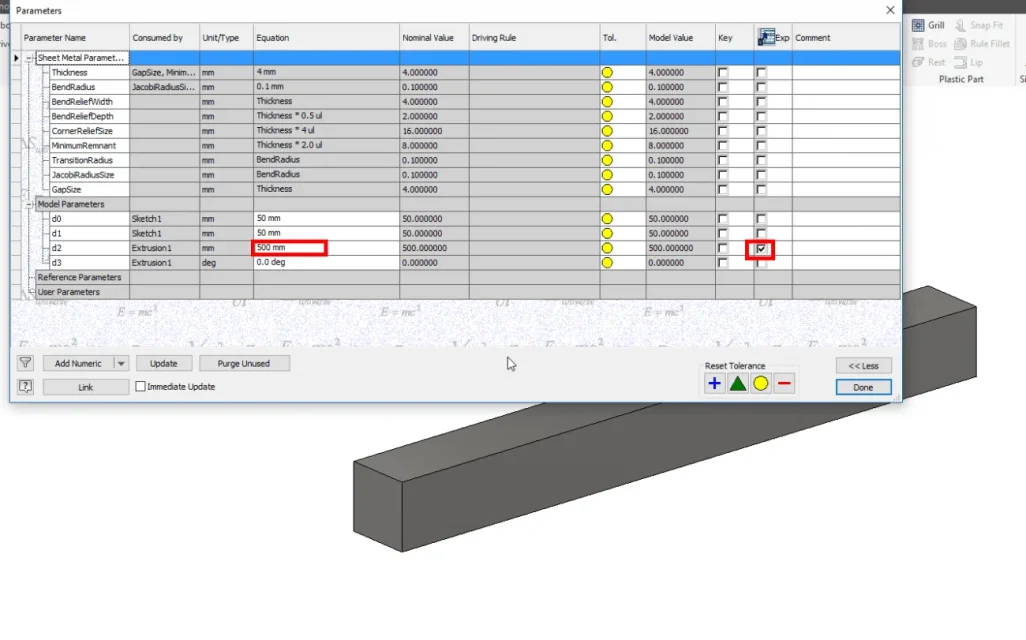Click the Thickness tolerance yellow circle

pos(607,73)
